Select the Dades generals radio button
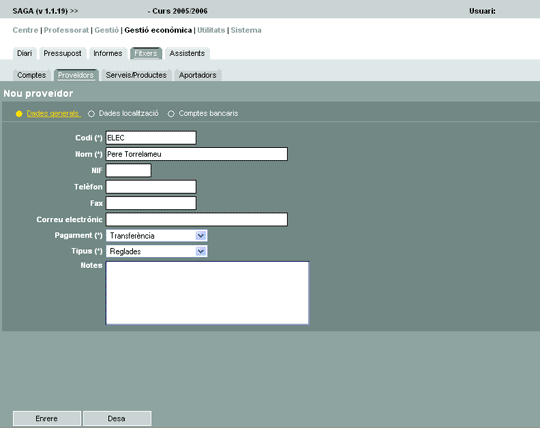The width and height of the screenshot is (540, 428). point(19,114)
